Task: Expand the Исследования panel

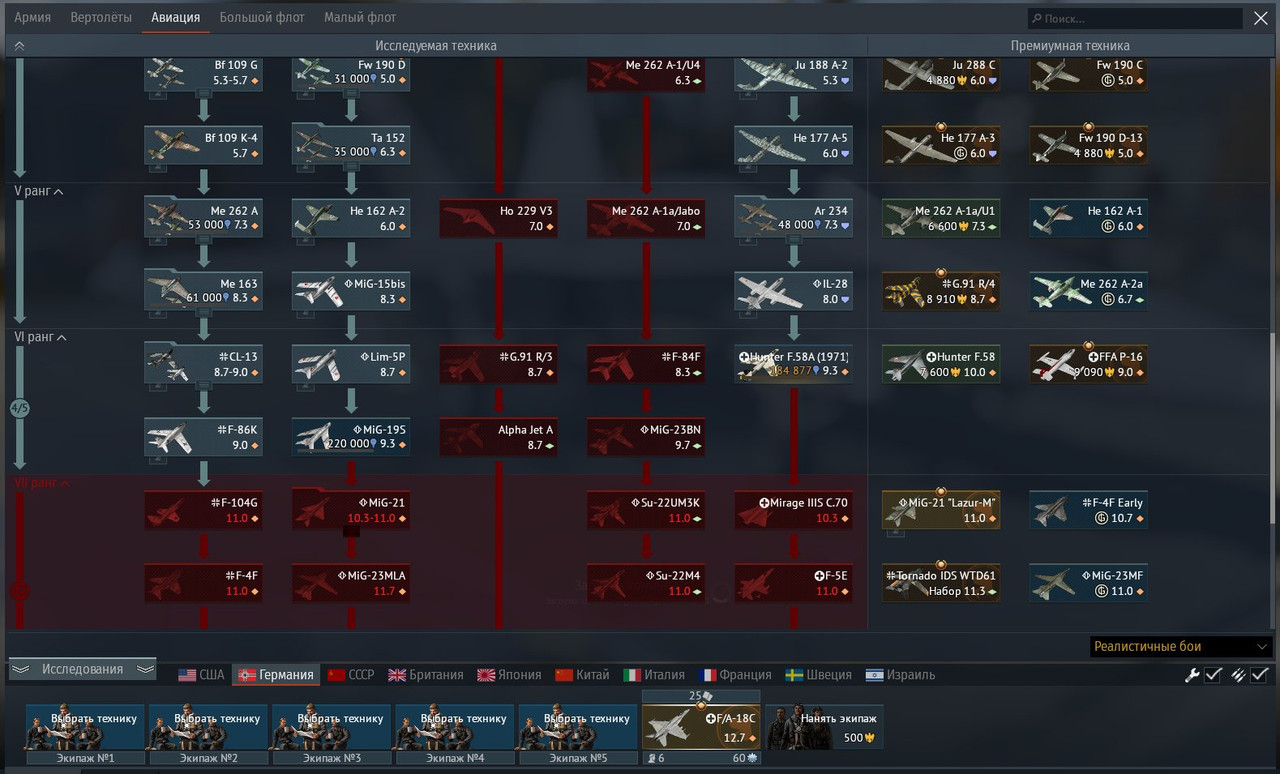Action: 82,669
